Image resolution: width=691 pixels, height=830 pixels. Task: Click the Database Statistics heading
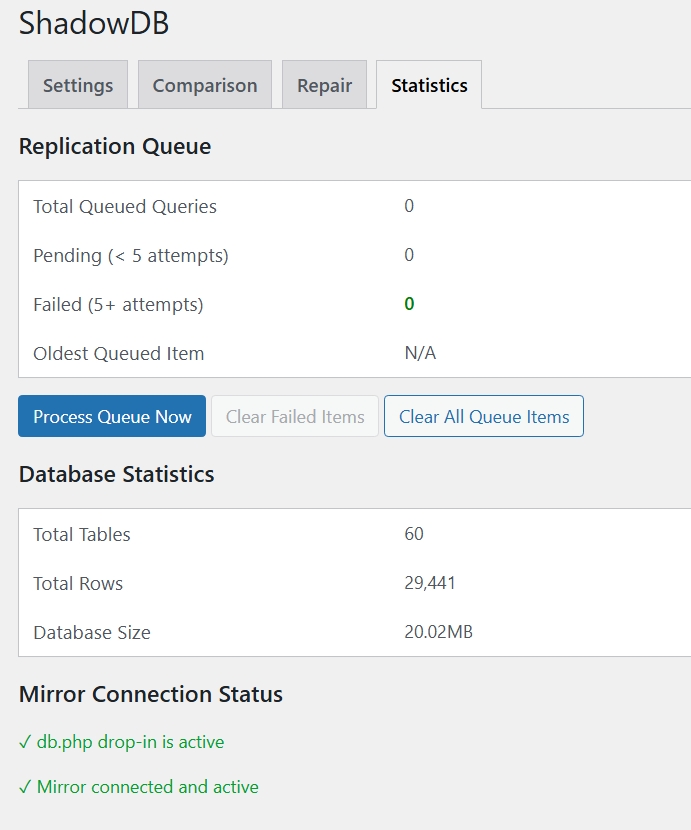coord(117,474)
